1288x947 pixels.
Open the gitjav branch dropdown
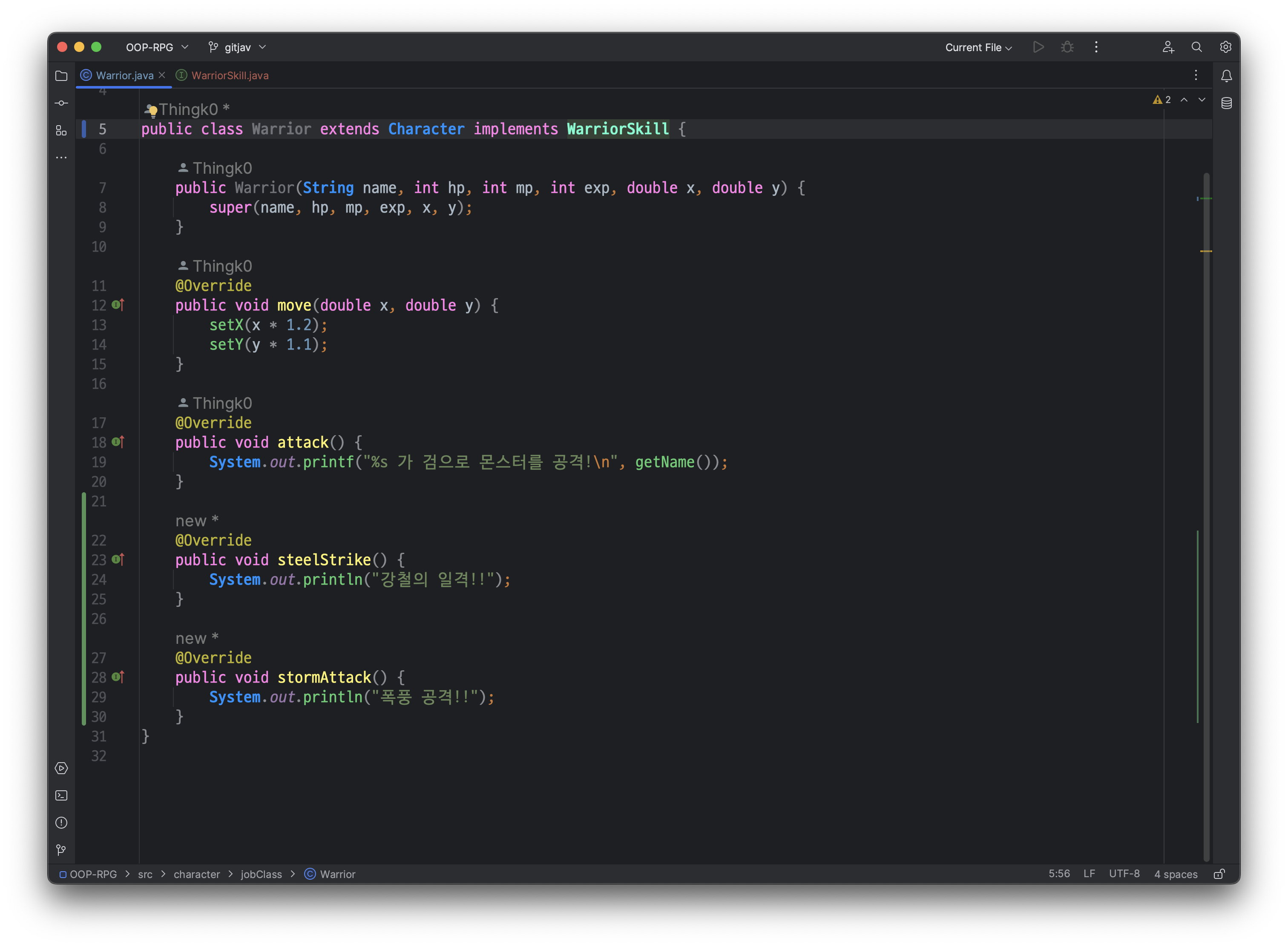point(237,47)
